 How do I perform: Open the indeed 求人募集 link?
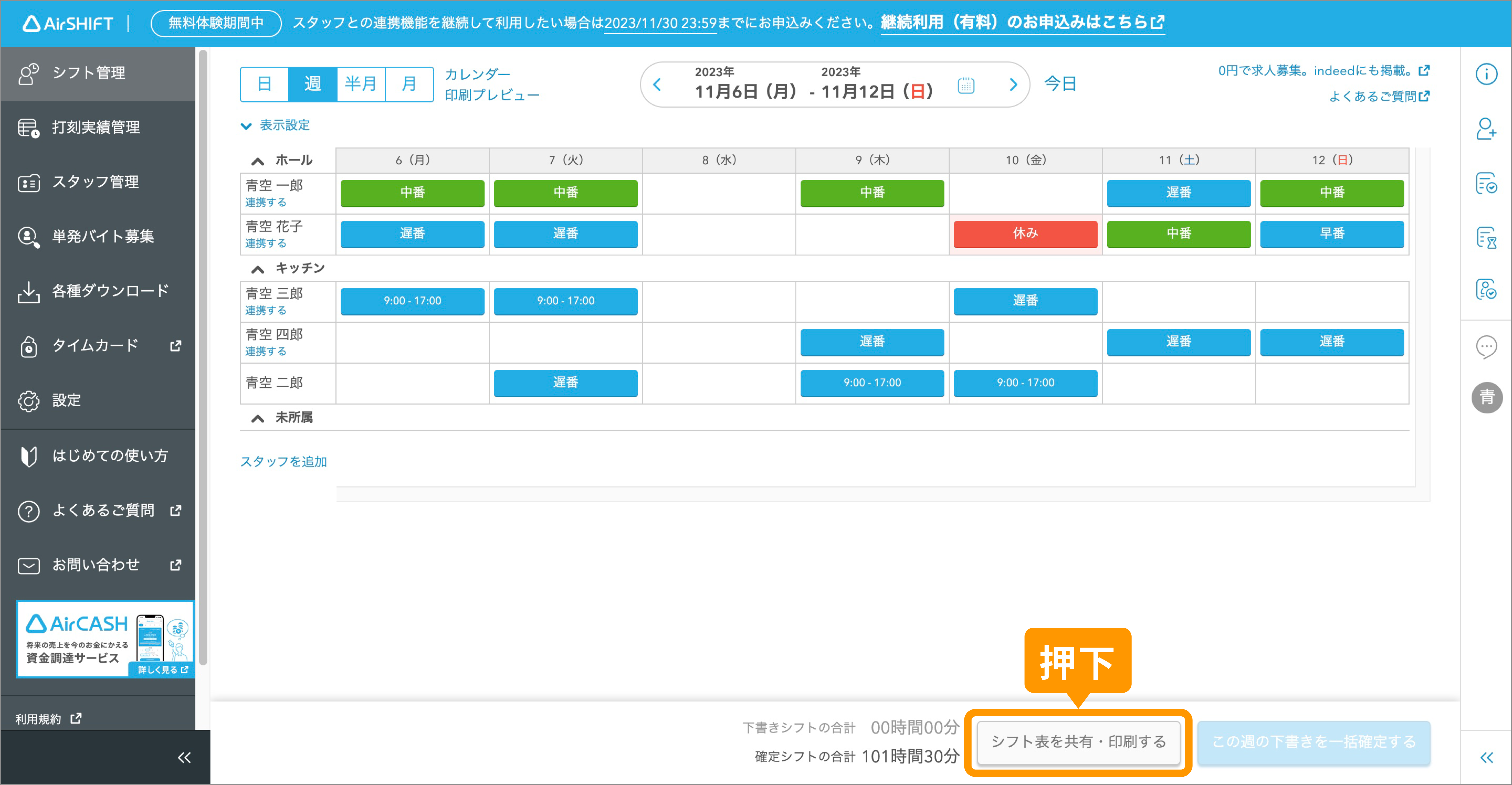coord(1324,71)
